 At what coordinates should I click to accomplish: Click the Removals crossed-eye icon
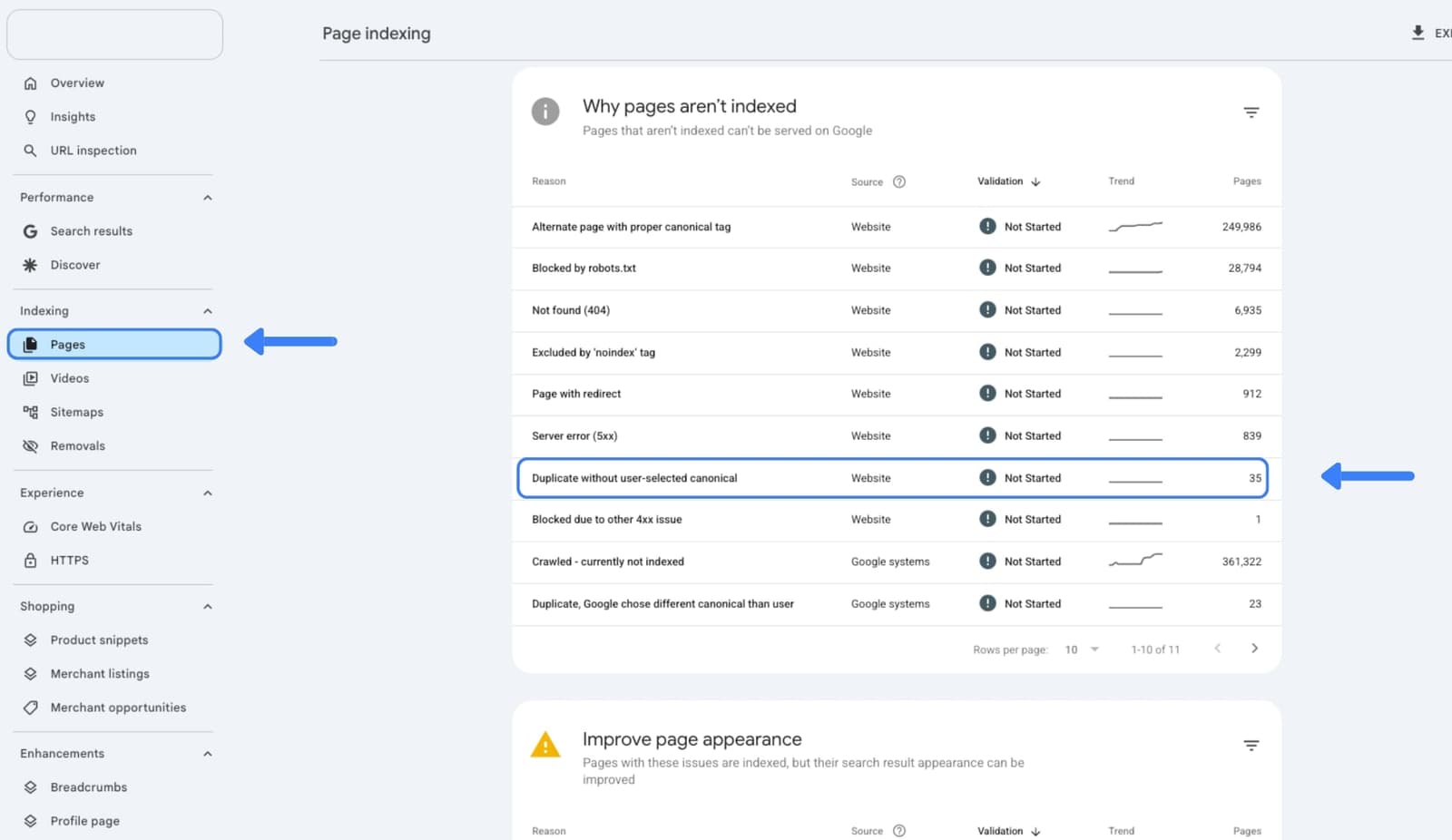coord(30,446)
